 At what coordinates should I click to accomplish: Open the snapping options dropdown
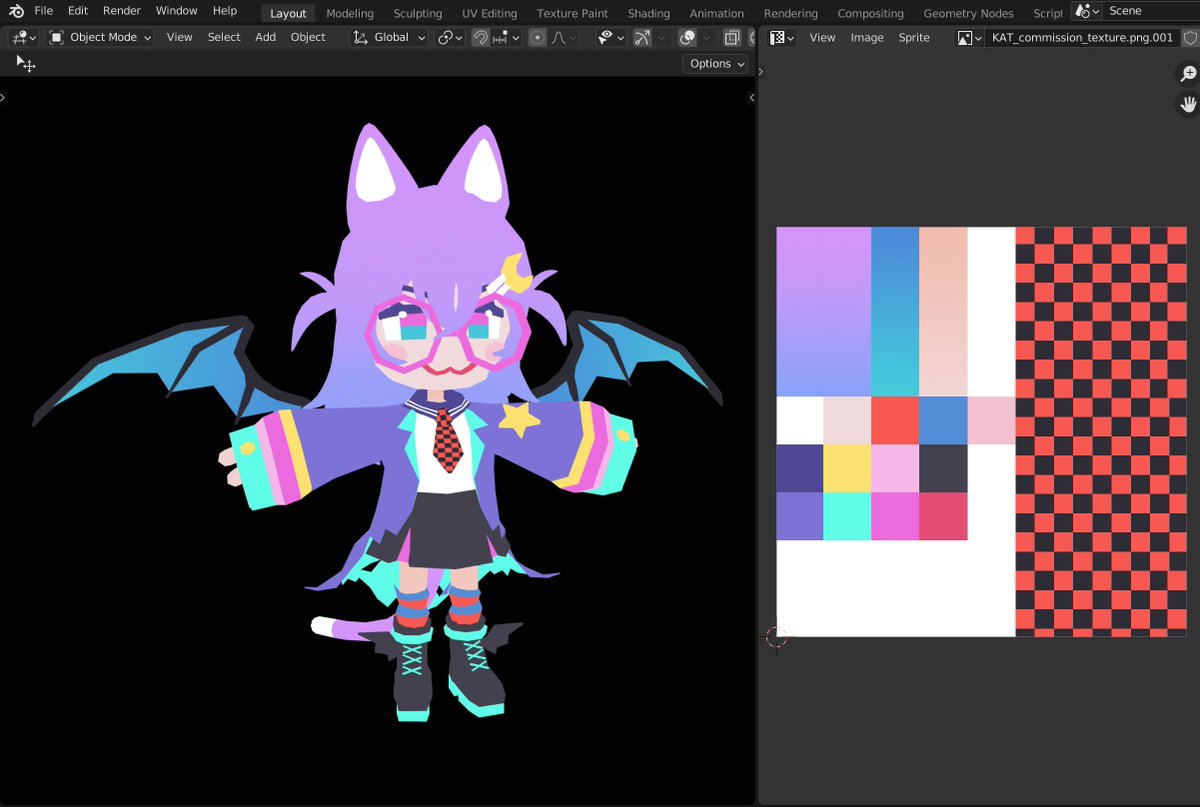pos(507,37)
